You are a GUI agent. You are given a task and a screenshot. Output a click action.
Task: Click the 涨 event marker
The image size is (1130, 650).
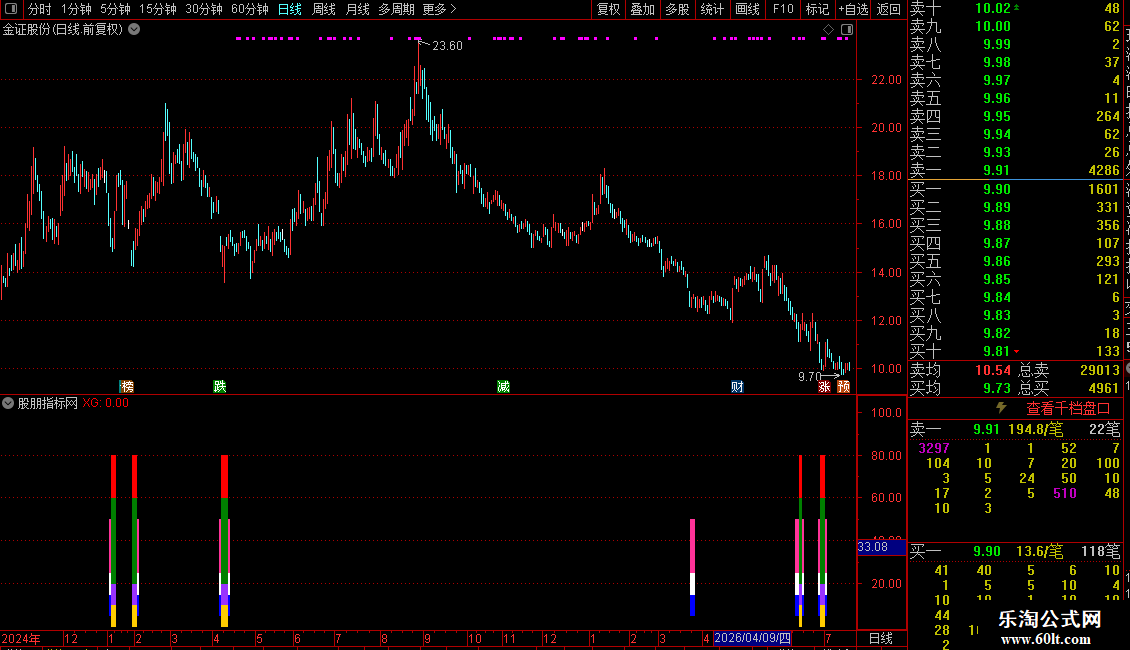coord(824,386)
